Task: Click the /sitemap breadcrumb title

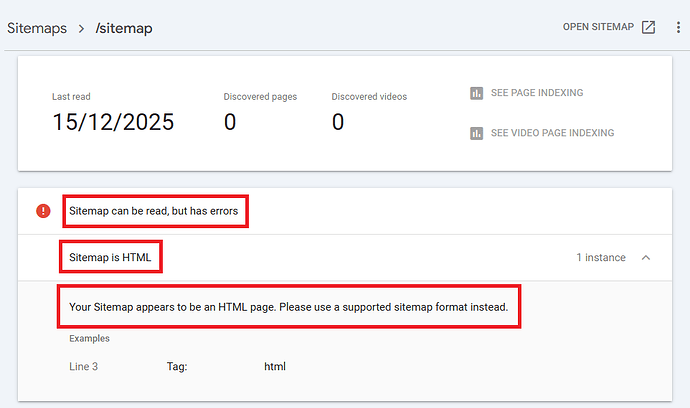Action: [x=124, y=28]
